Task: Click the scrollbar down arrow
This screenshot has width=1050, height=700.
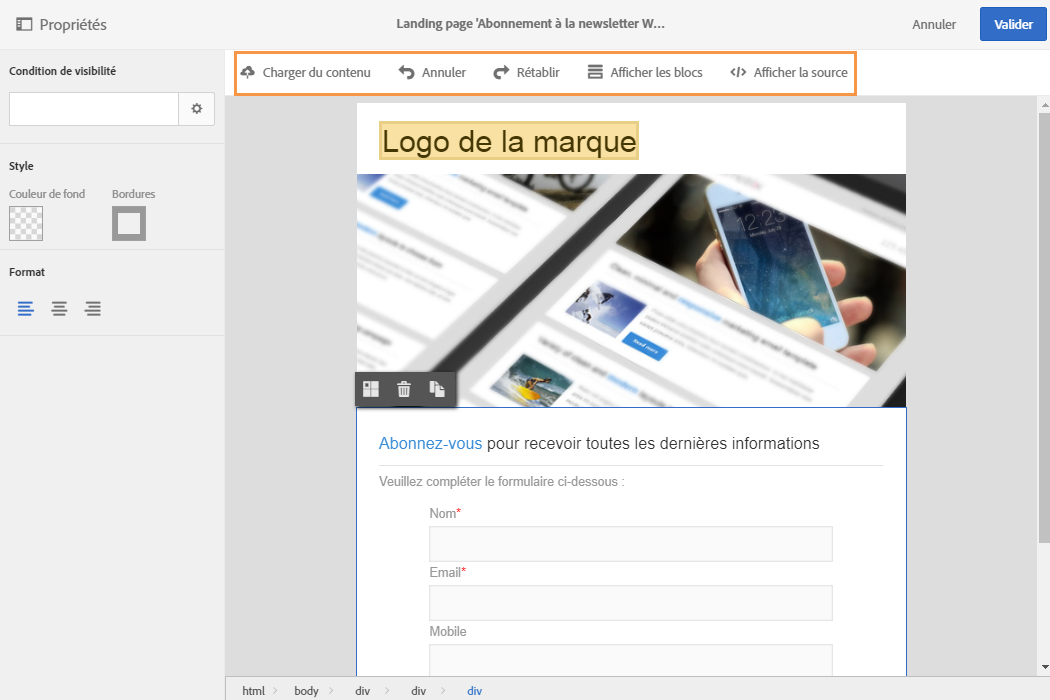Action: click(x=1045, y=667)
